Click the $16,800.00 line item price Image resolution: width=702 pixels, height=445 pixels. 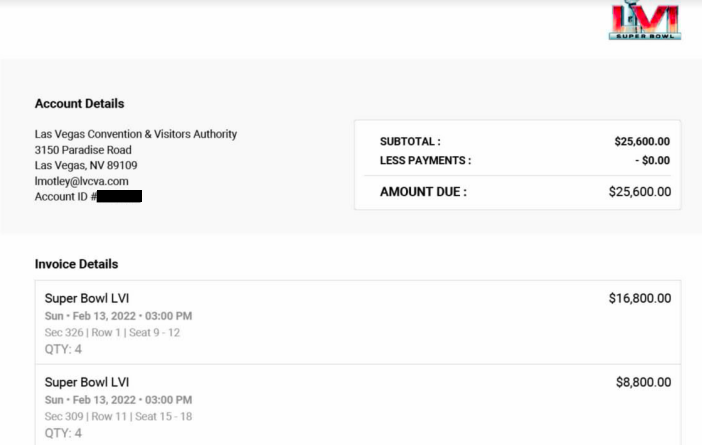coord(639,298)
